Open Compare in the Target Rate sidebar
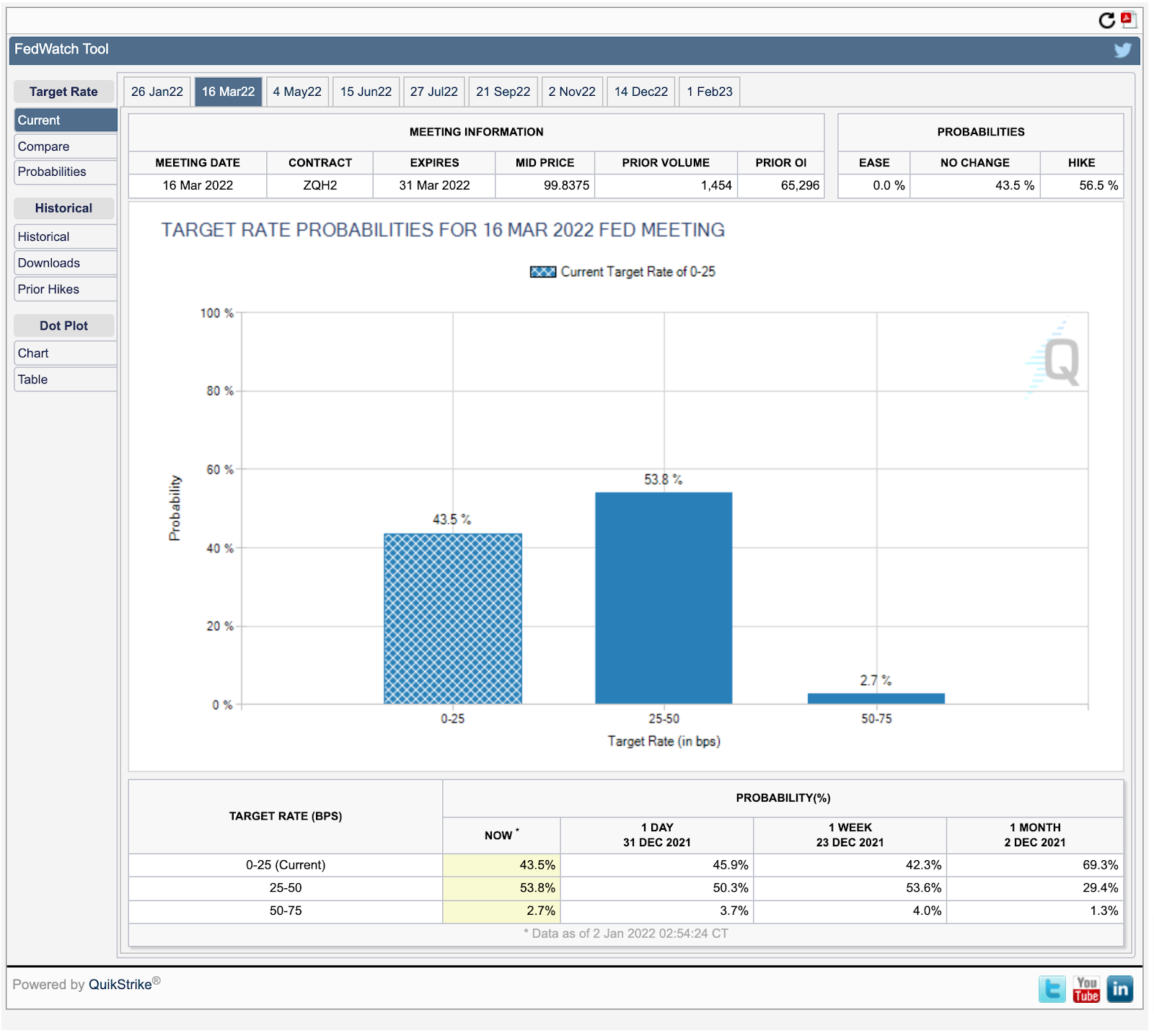The width and height of the screenshot is (1154, 1036). [x=66, y=146]
